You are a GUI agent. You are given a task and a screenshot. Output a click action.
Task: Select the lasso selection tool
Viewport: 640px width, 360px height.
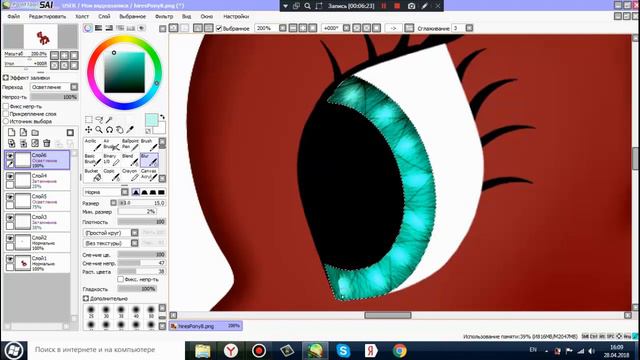(x=99, y=120)
